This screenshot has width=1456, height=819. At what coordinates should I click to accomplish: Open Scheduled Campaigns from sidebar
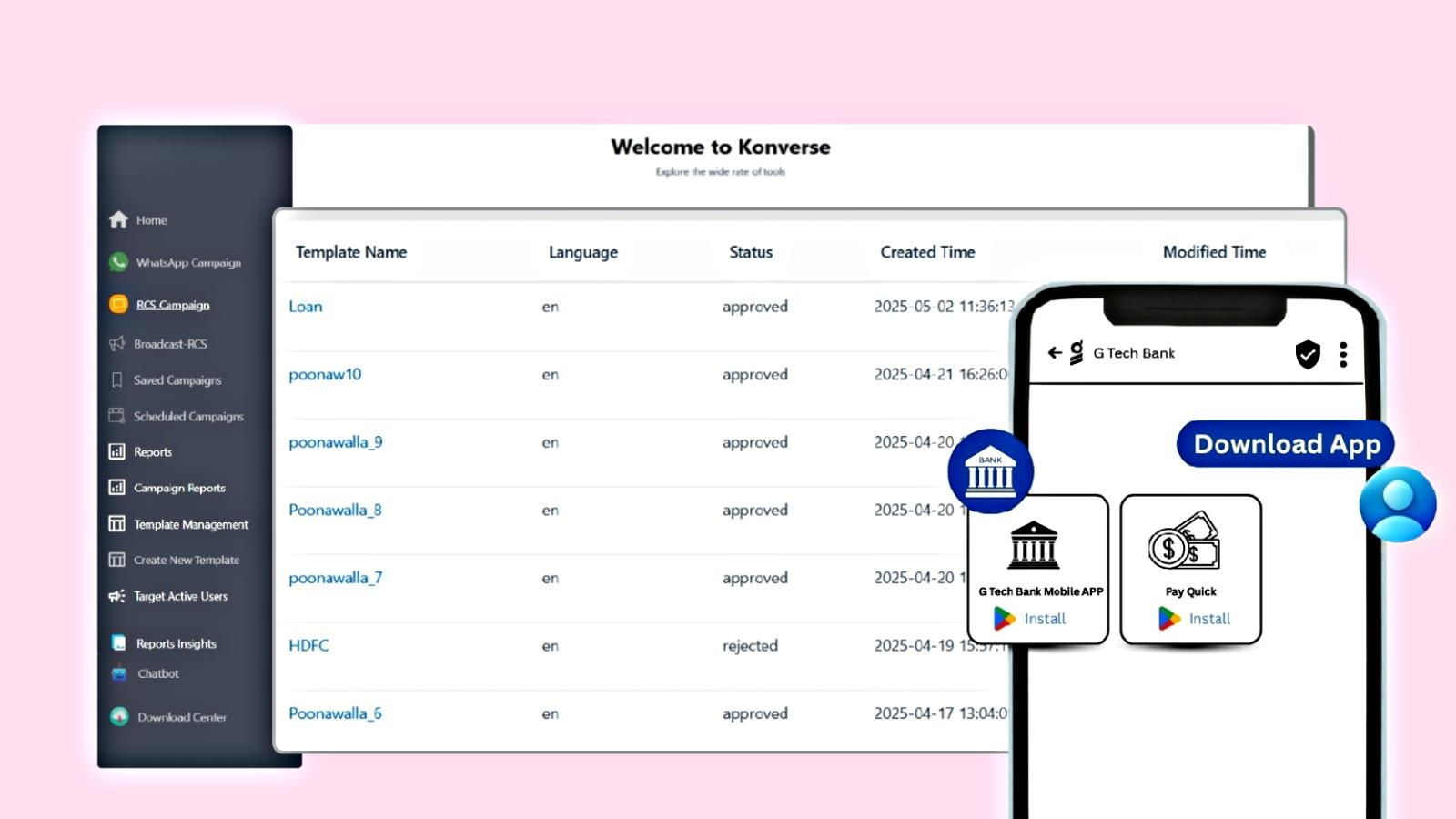(188, 416)
